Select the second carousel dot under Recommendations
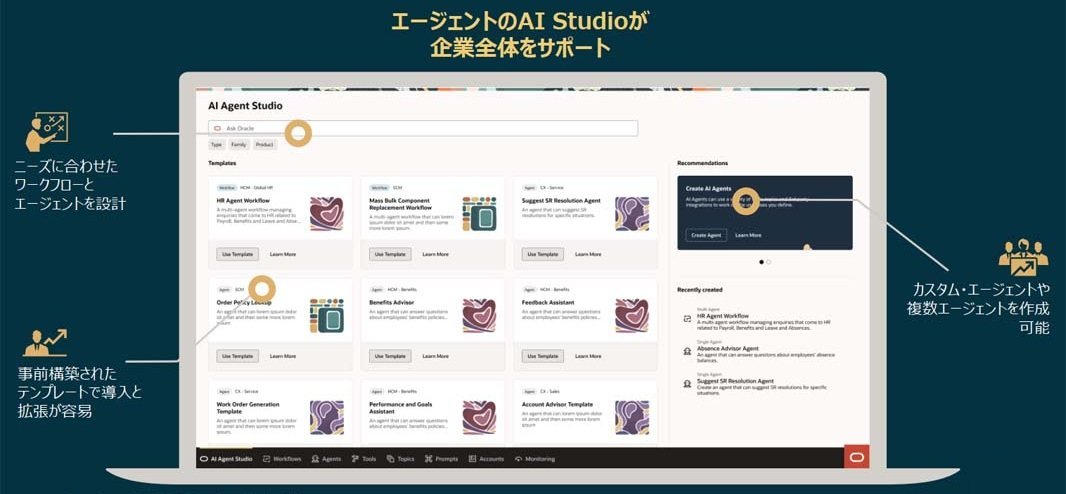1066x494 pixels. click(768, 262)
